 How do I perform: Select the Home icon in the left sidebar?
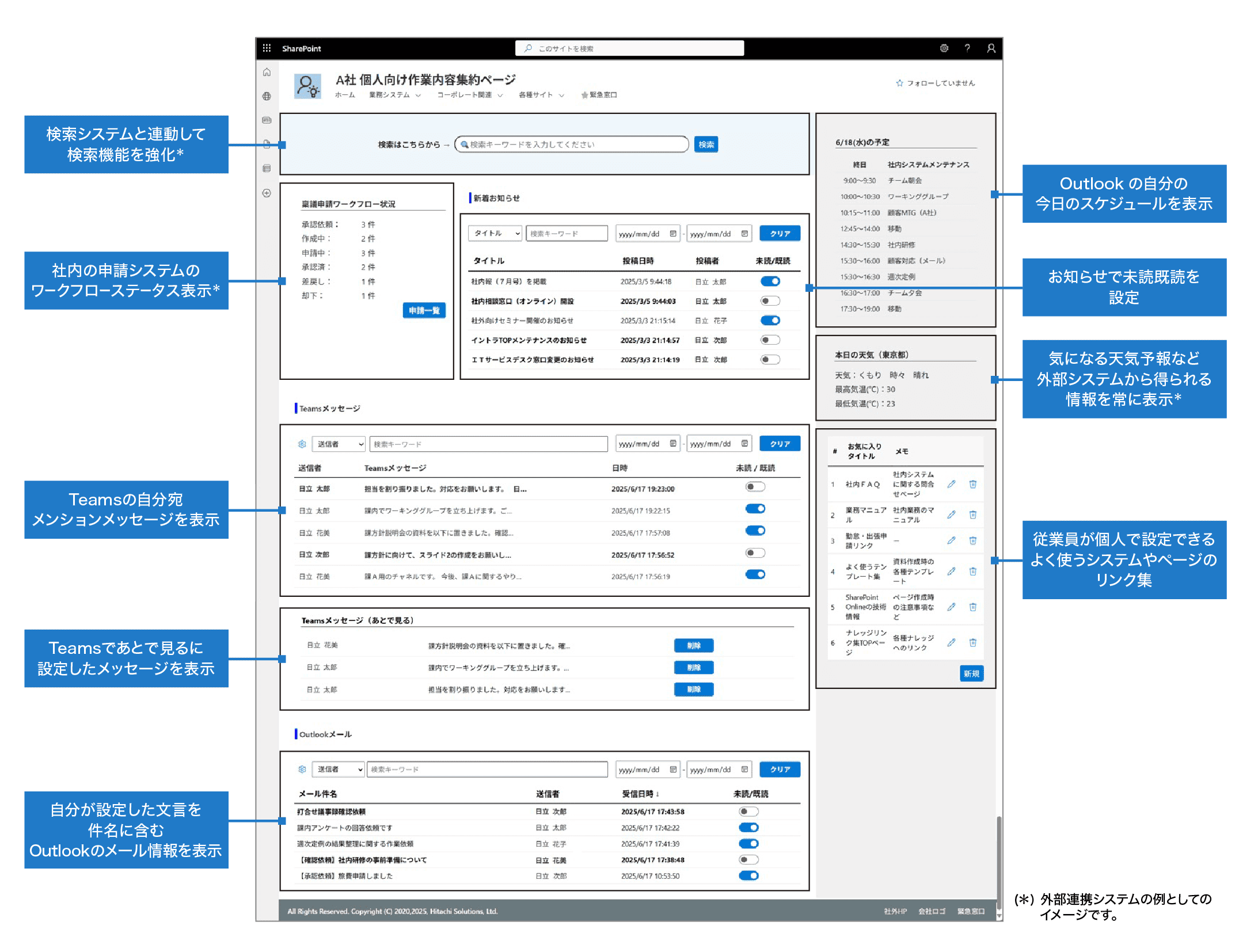coord(267,73)
